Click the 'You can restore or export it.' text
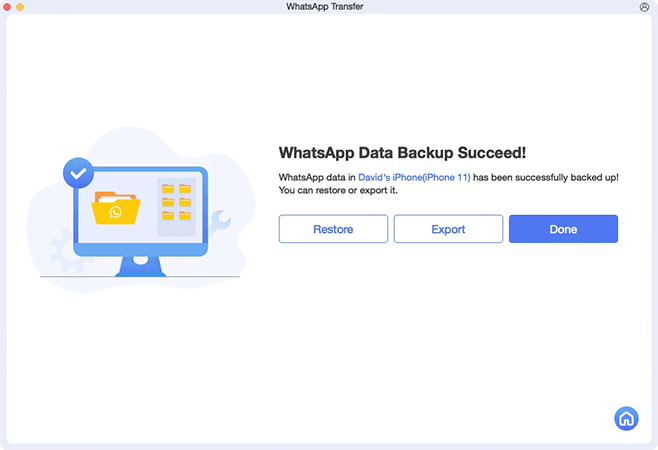 338,191
